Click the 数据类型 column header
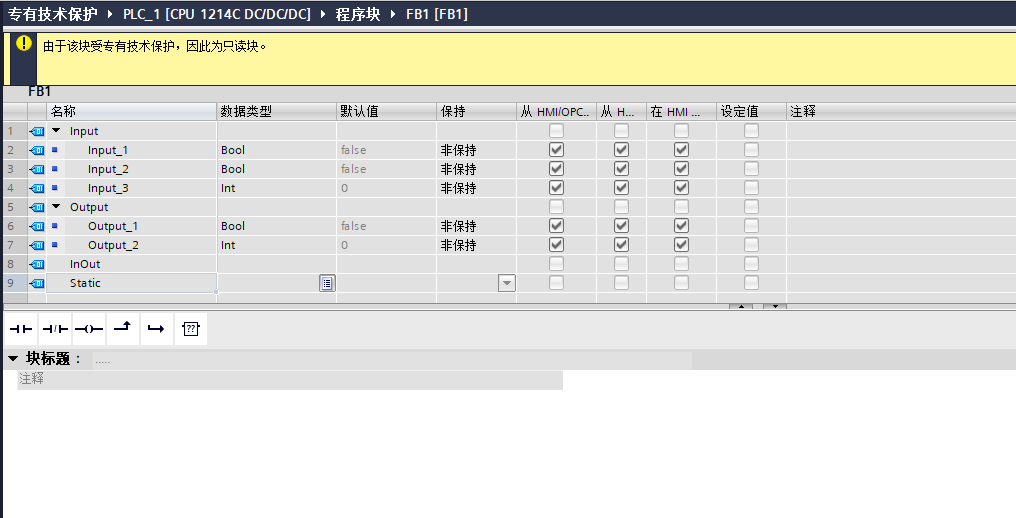This screenshot has height=518, width=1016. [277, 112]
